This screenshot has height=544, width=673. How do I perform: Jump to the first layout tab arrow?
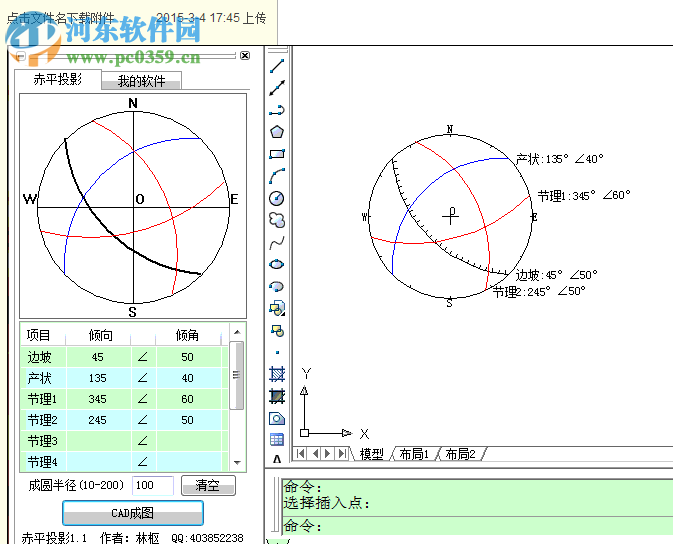tap(301, 453)
